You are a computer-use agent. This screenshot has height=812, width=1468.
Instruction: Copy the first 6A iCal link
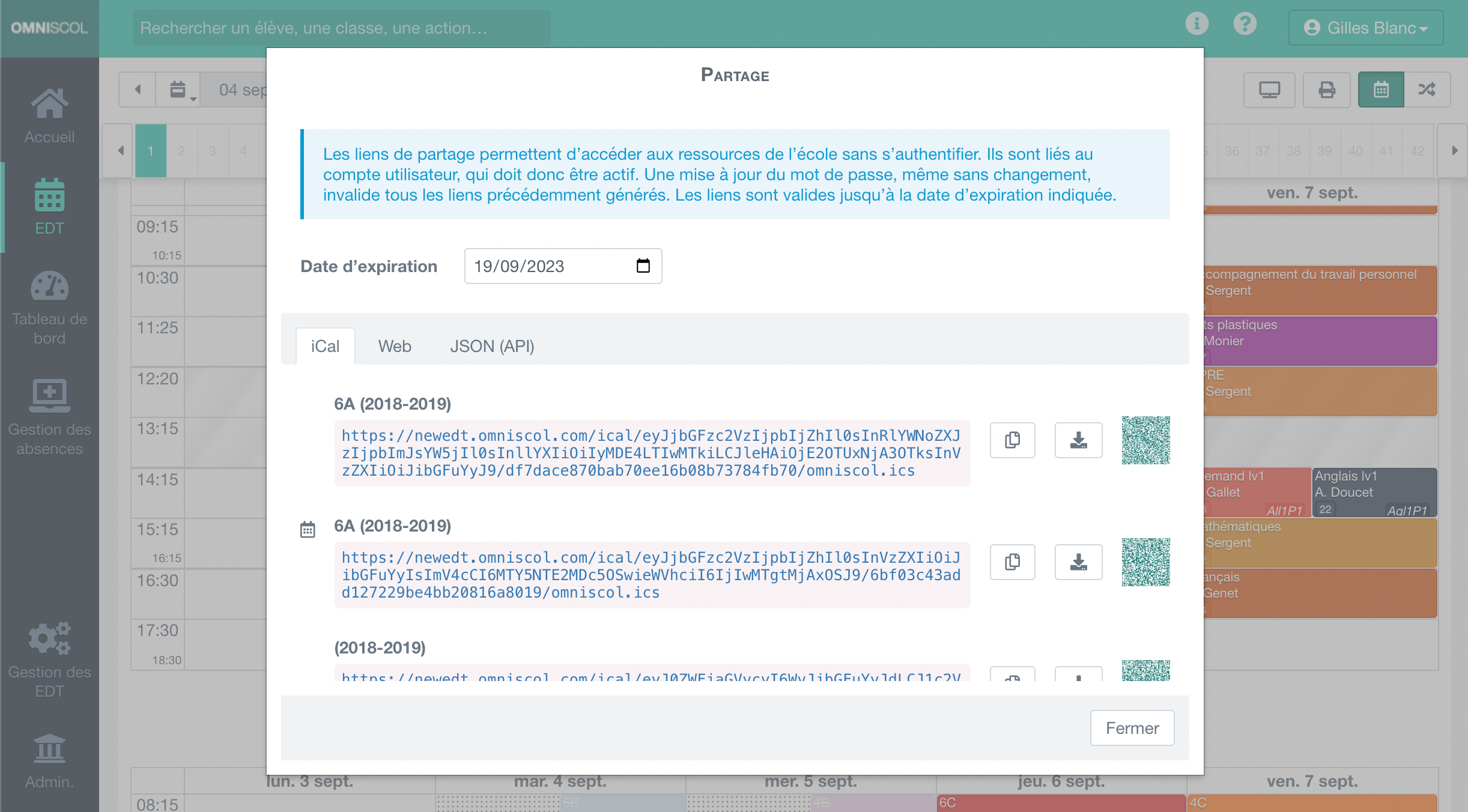point(1013,440)
